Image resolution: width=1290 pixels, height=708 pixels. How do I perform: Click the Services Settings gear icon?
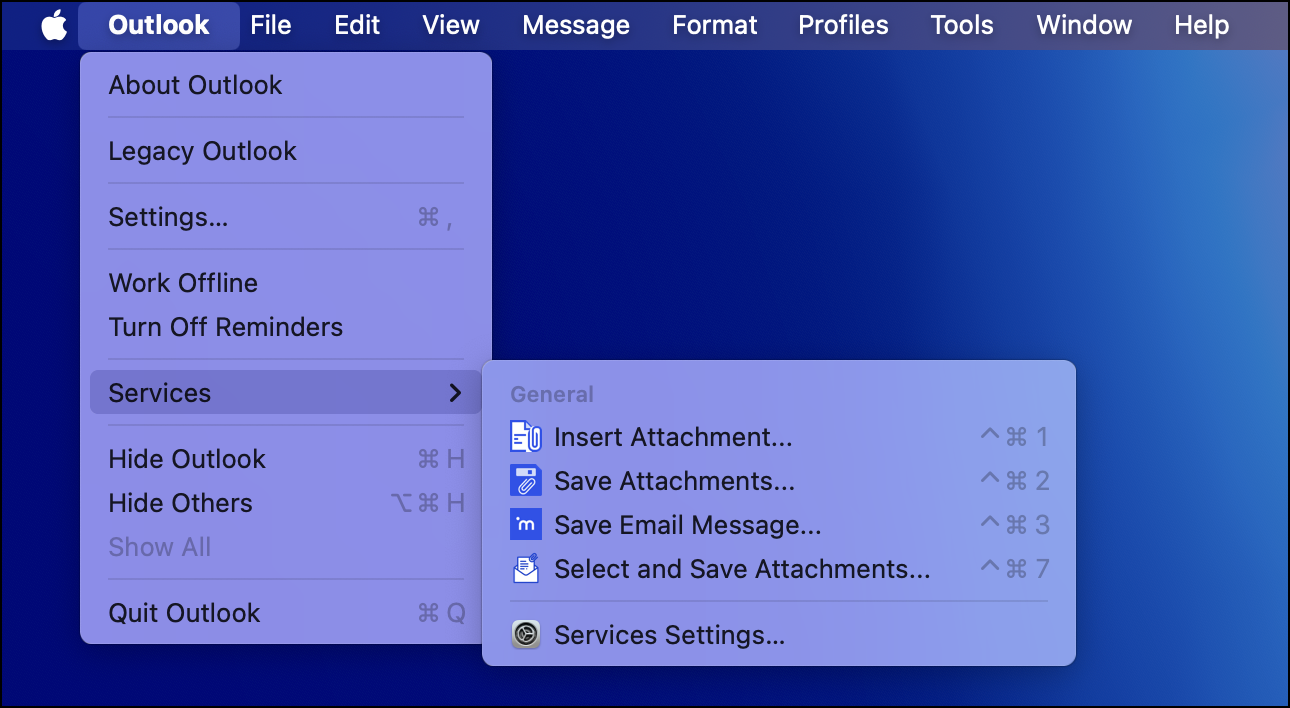pos(526,635)
